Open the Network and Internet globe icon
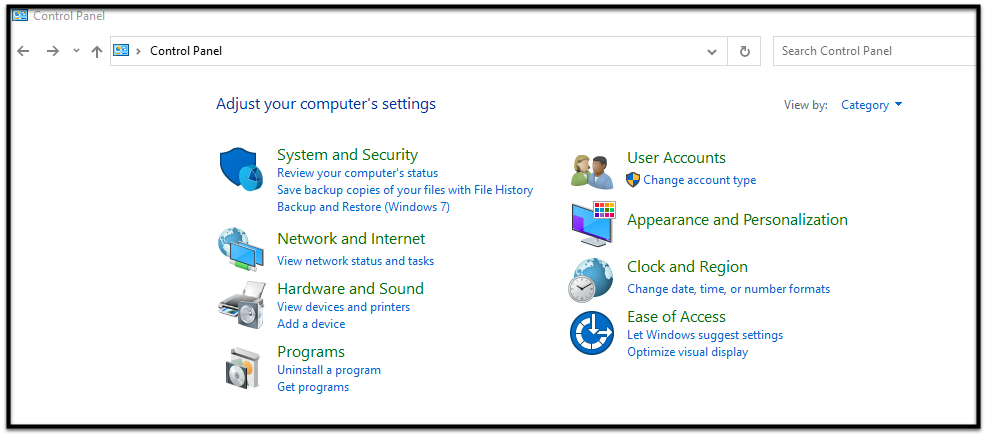Image resolution: width=987 pixels, height=437 pixels. point(239,248)
